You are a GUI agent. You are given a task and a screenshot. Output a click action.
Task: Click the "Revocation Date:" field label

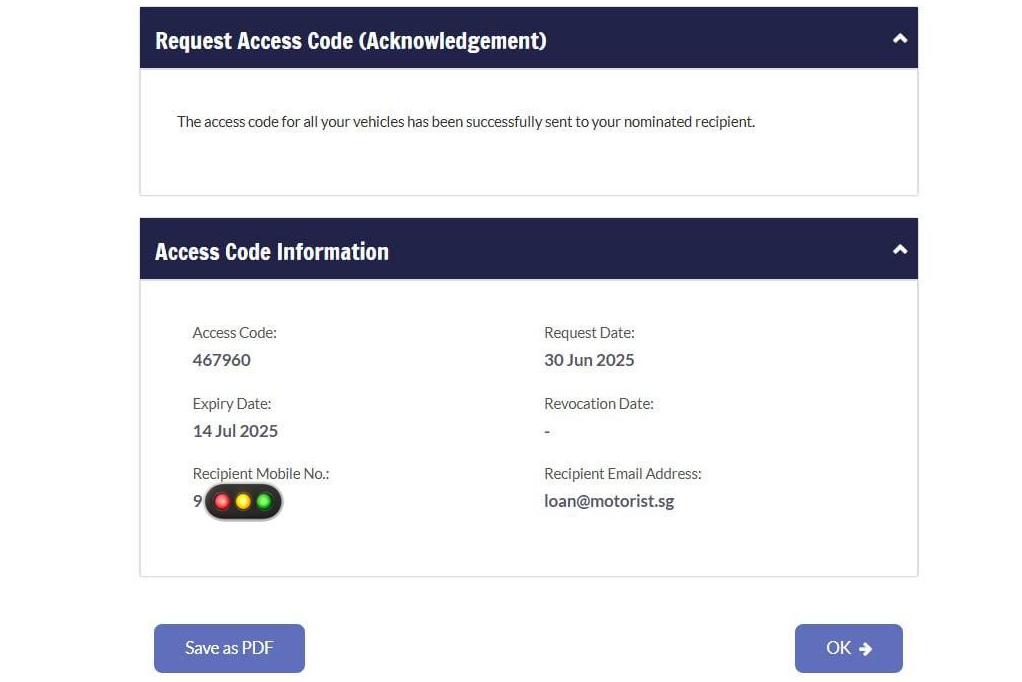[x=598, y=404]
